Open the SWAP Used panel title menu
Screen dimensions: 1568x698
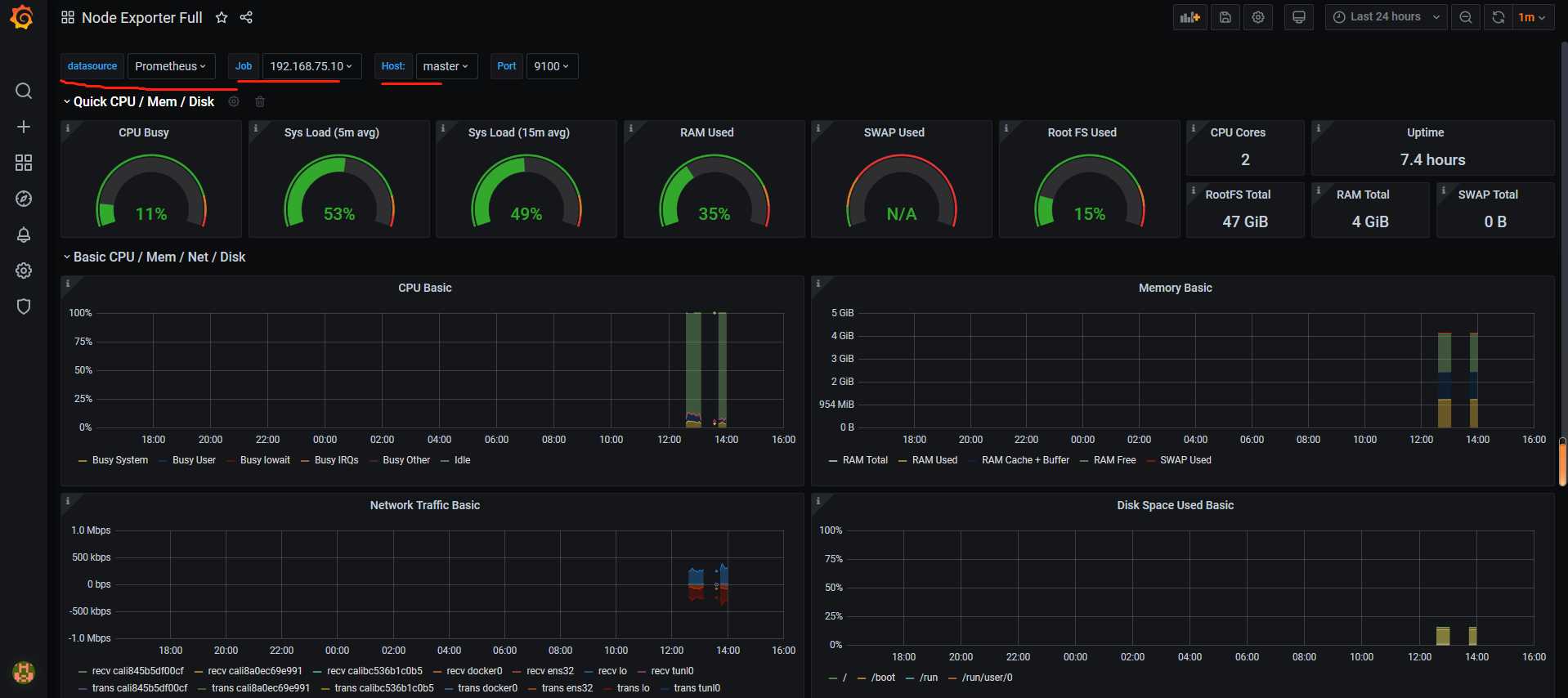pos(894,132)
